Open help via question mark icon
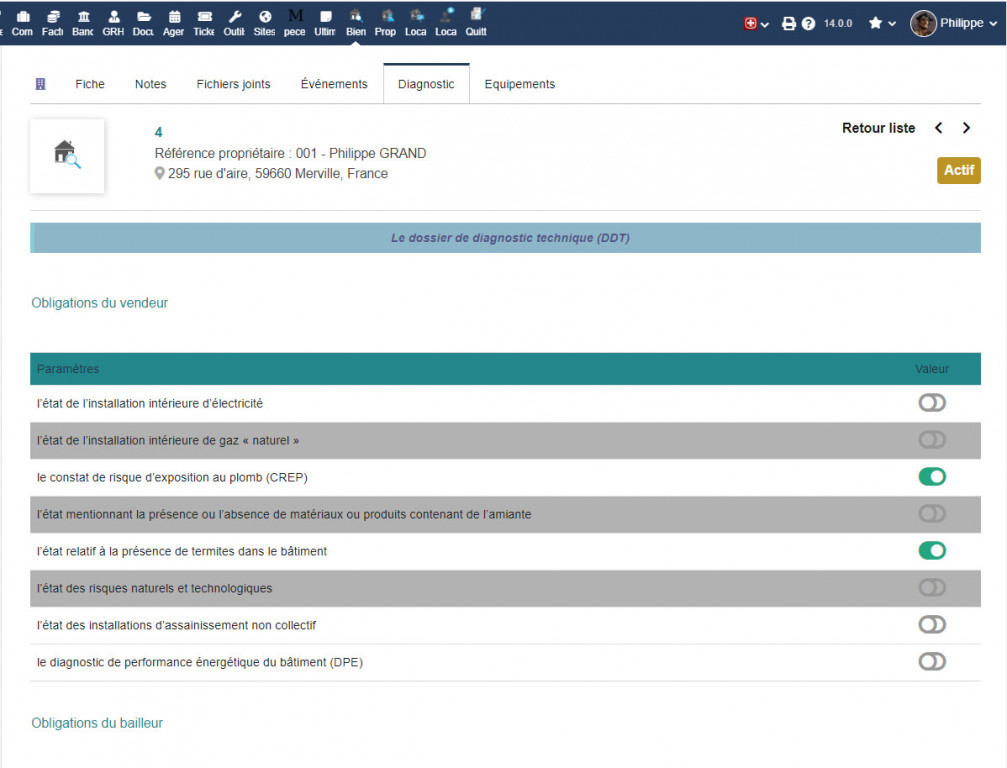 pyautogui.click(x=808, y=23)
